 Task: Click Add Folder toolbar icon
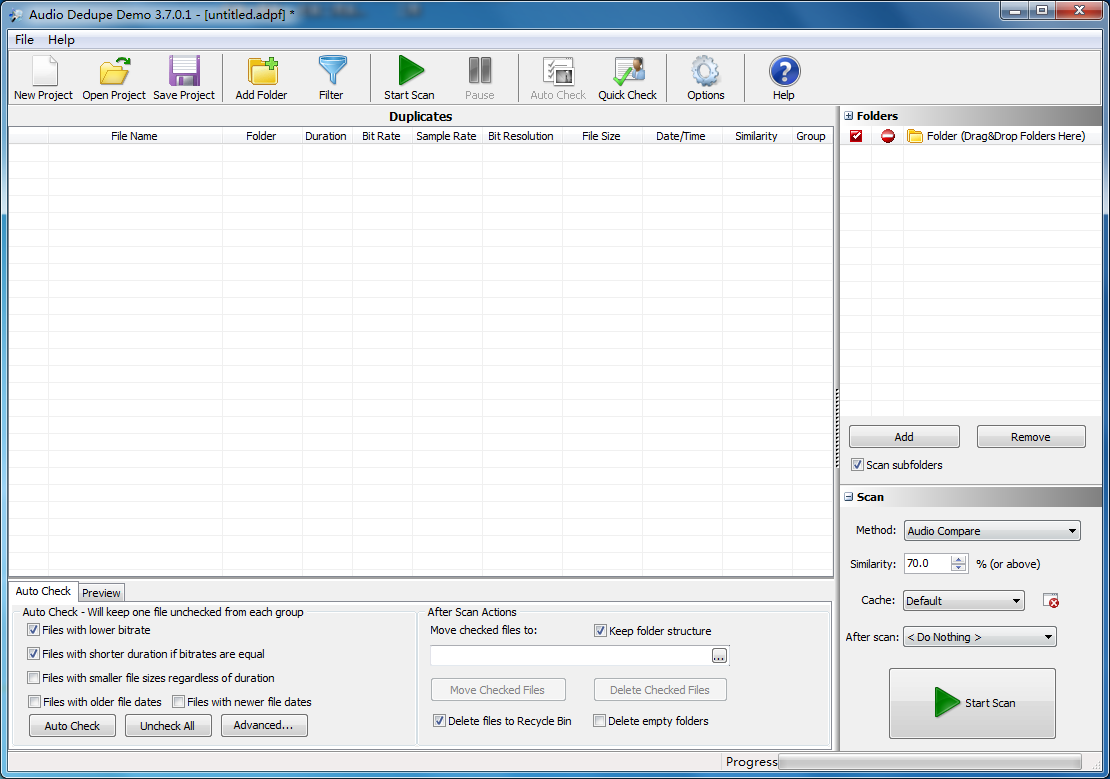[x=261, y=78]
